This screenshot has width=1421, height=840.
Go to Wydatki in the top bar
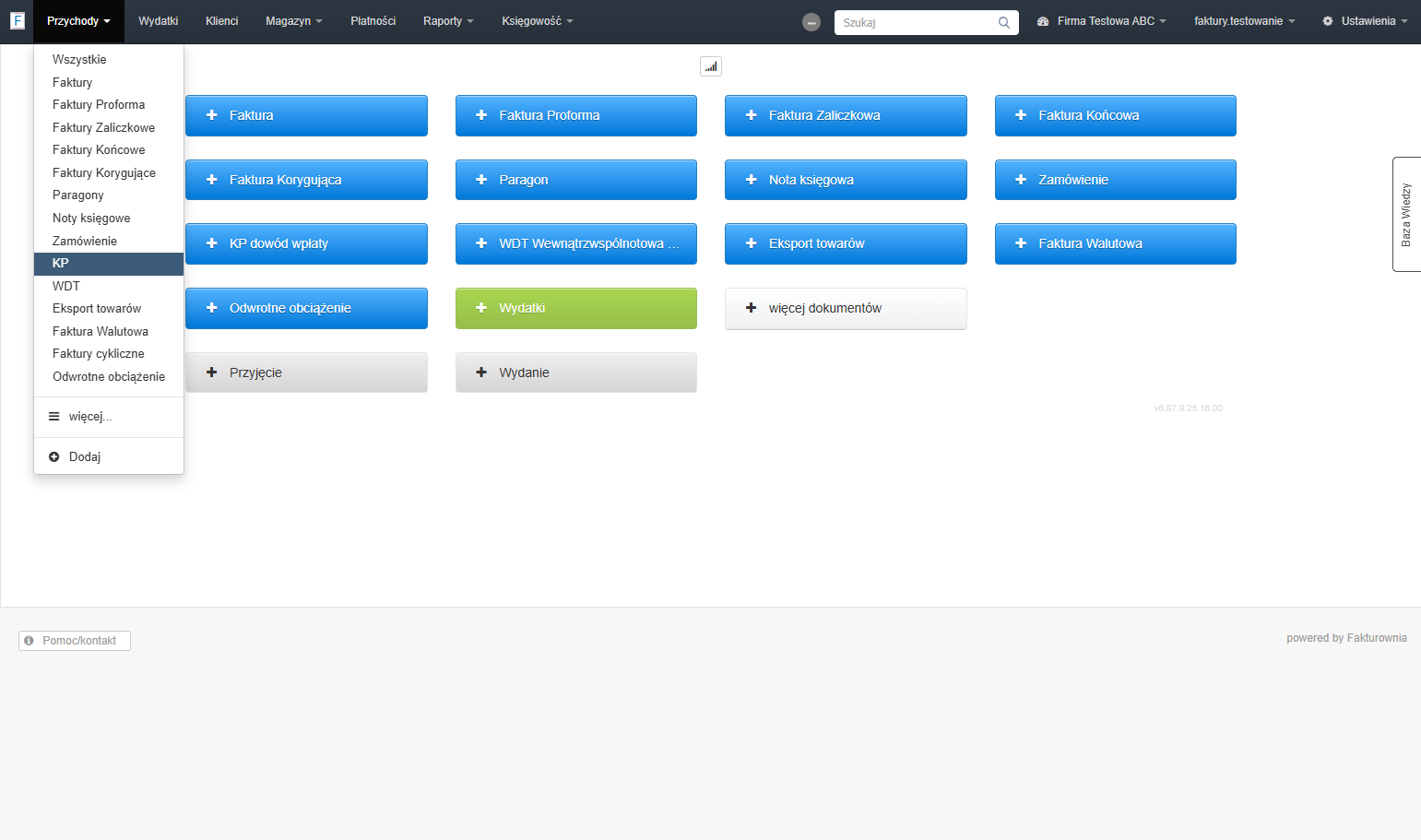tap(158, 21)
